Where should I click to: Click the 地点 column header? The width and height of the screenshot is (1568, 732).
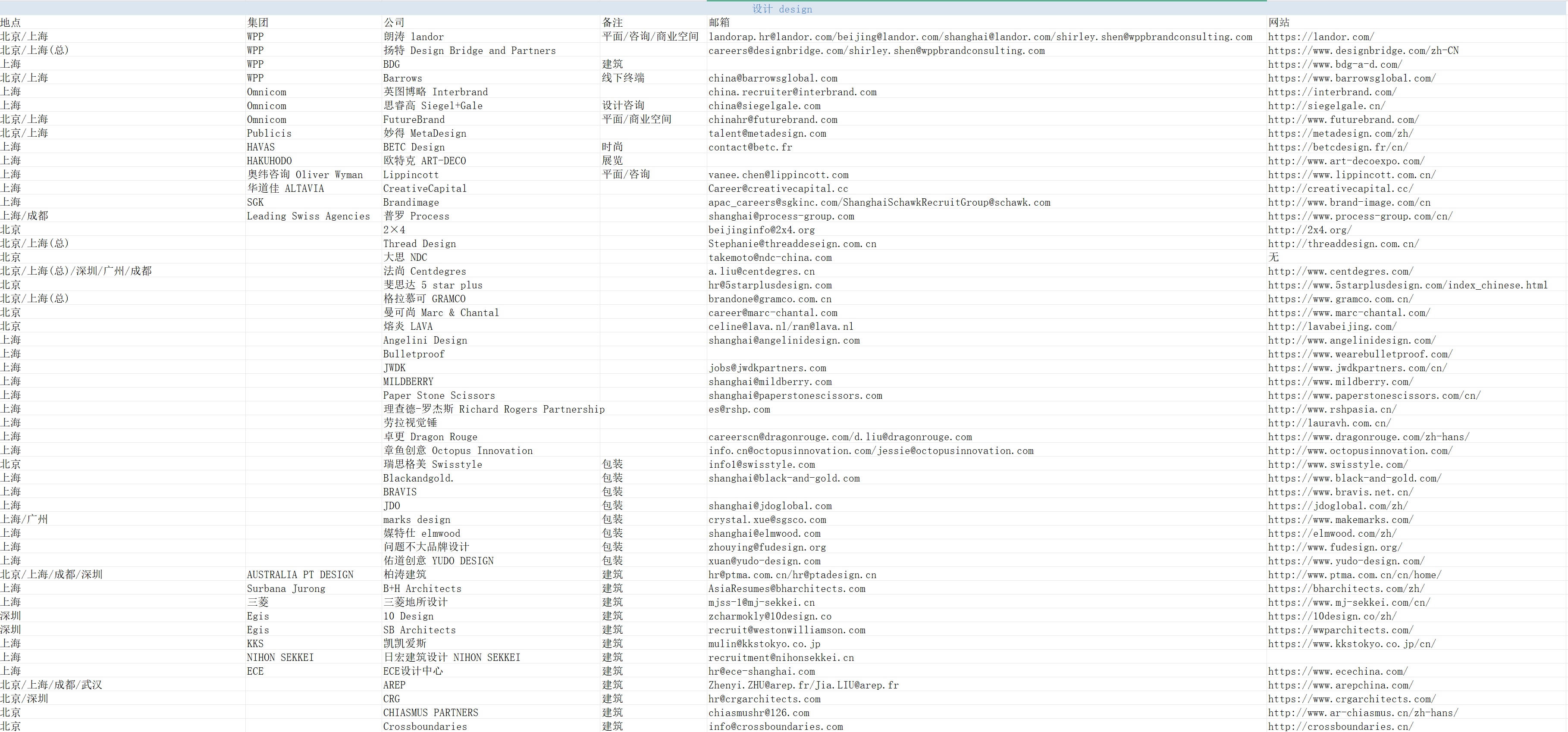point(11,22)
